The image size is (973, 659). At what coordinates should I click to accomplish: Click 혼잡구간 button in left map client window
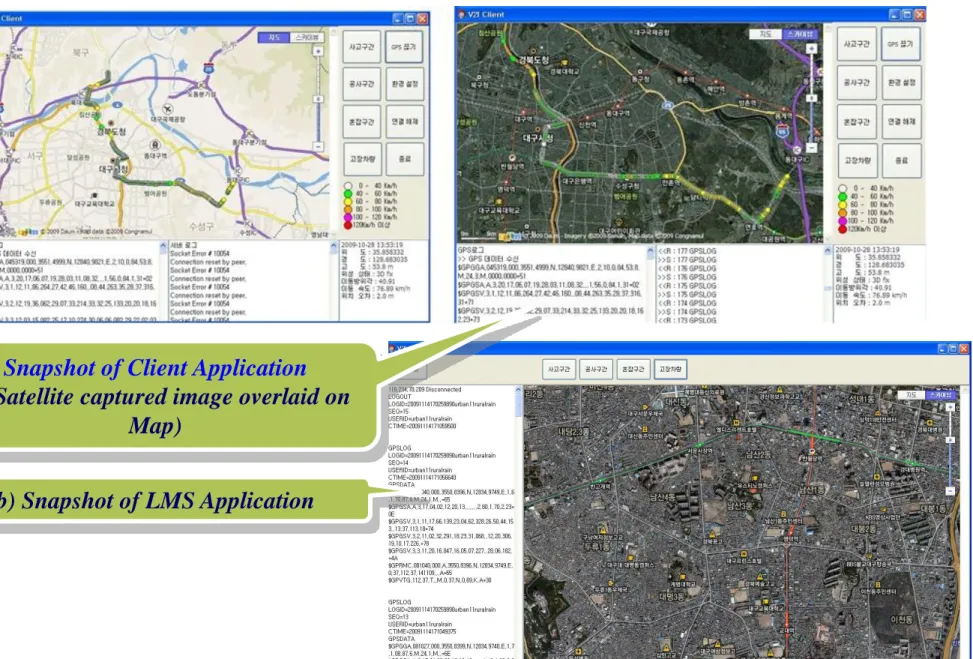(361, 122)
